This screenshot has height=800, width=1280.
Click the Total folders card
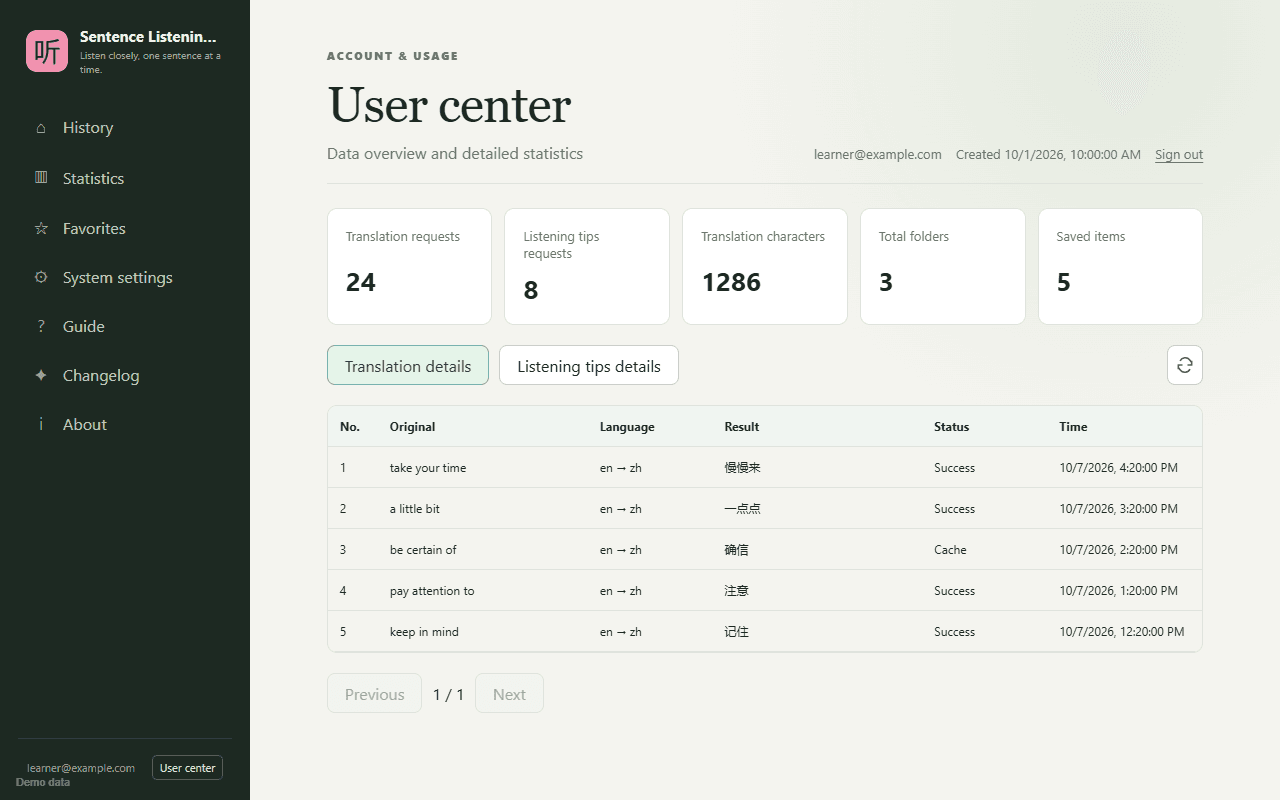[943, 266]
